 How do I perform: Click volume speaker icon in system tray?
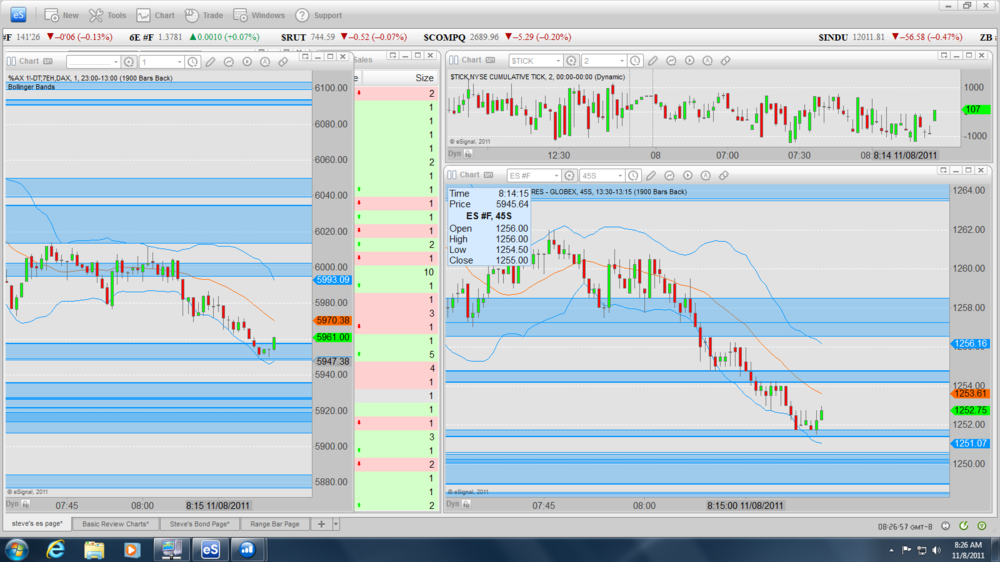(936, 550)
